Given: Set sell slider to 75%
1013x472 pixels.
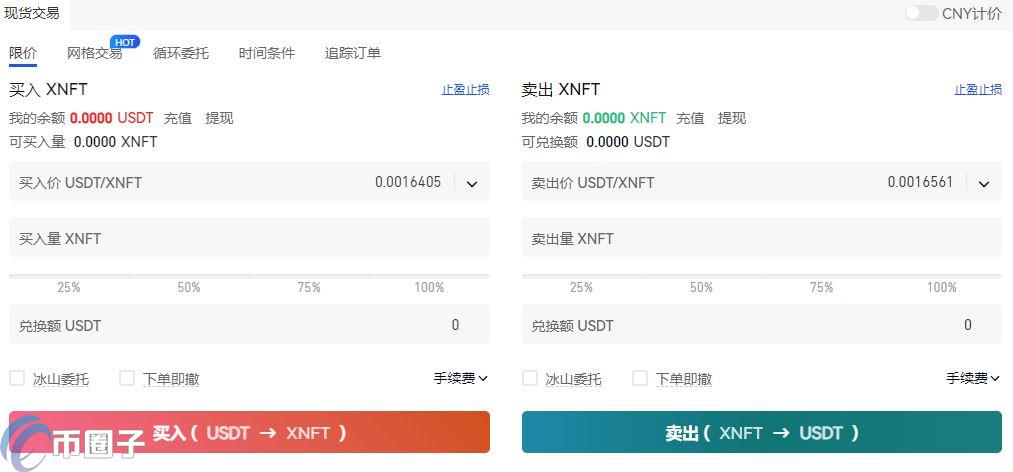Looking at the screenshot, I should point(821,287).
